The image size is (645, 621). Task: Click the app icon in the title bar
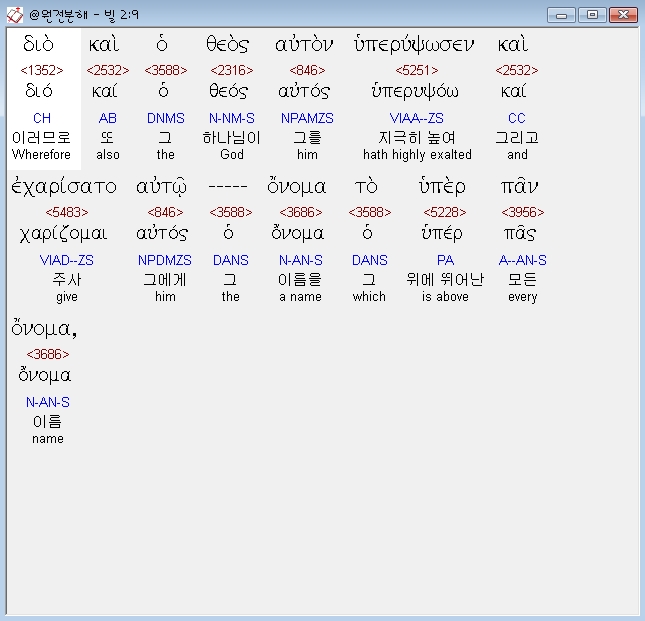pos(15,15)
